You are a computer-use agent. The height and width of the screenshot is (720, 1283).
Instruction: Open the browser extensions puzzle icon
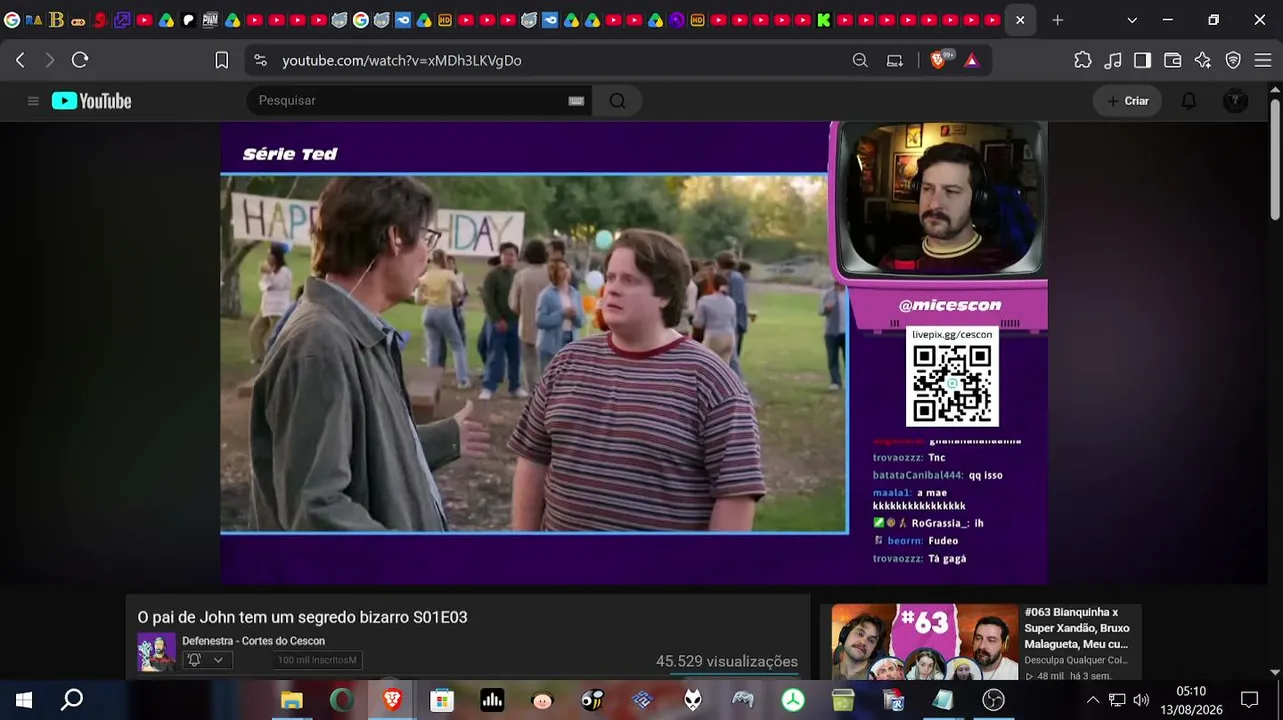(1083, 60)
